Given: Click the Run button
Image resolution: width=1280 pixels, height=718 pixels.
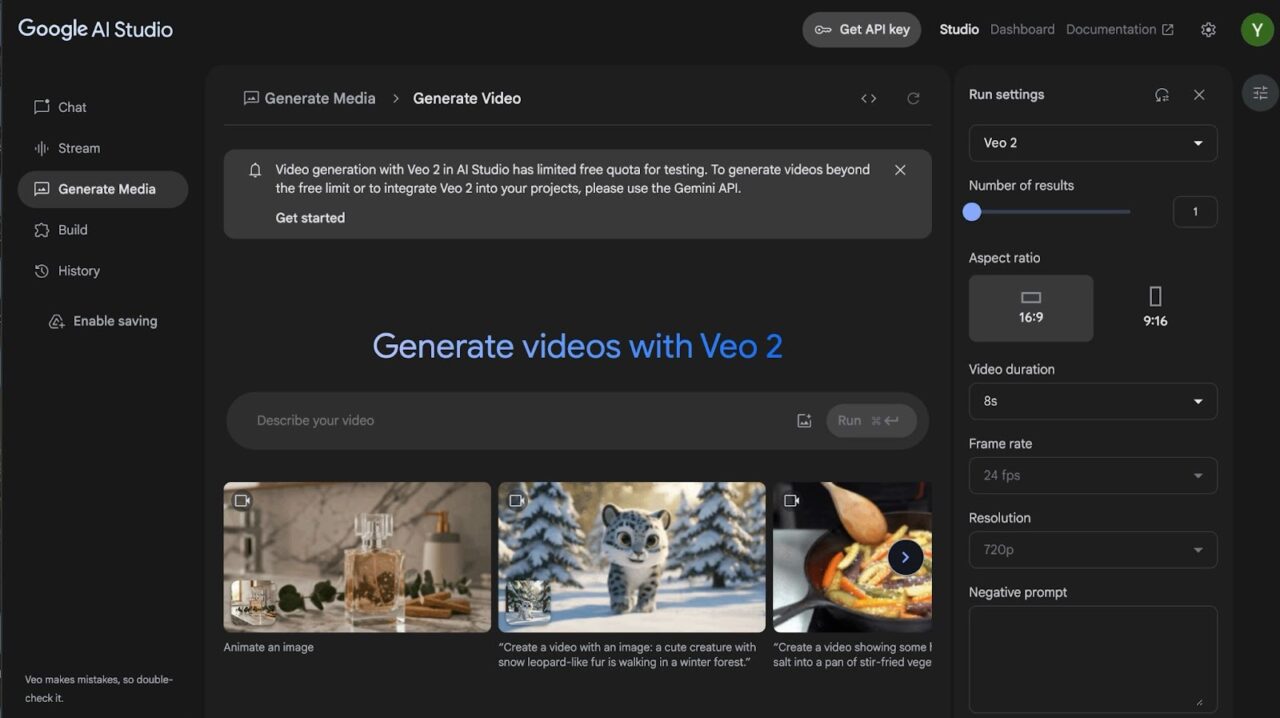Looking at the screenshot, I should pos(869,421).
